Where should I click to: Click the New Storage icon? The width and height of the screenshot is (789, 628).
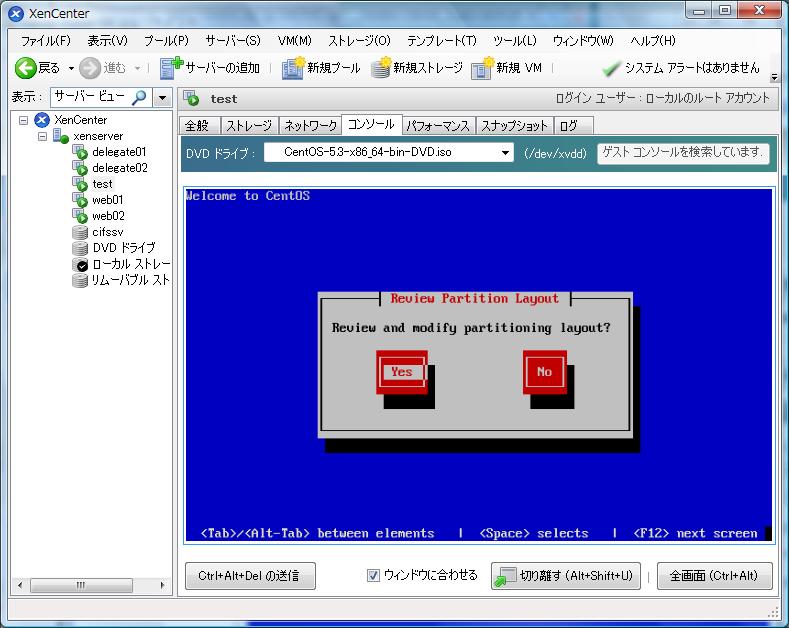point(381,68)
